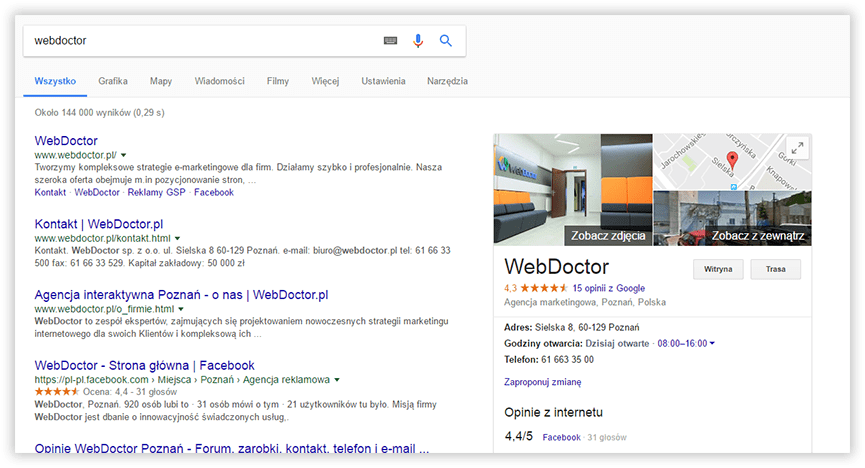Open WebDoctor - Strona główna Facebook result
This screenshot has width=865, height=468.
(x=145, y=365)
